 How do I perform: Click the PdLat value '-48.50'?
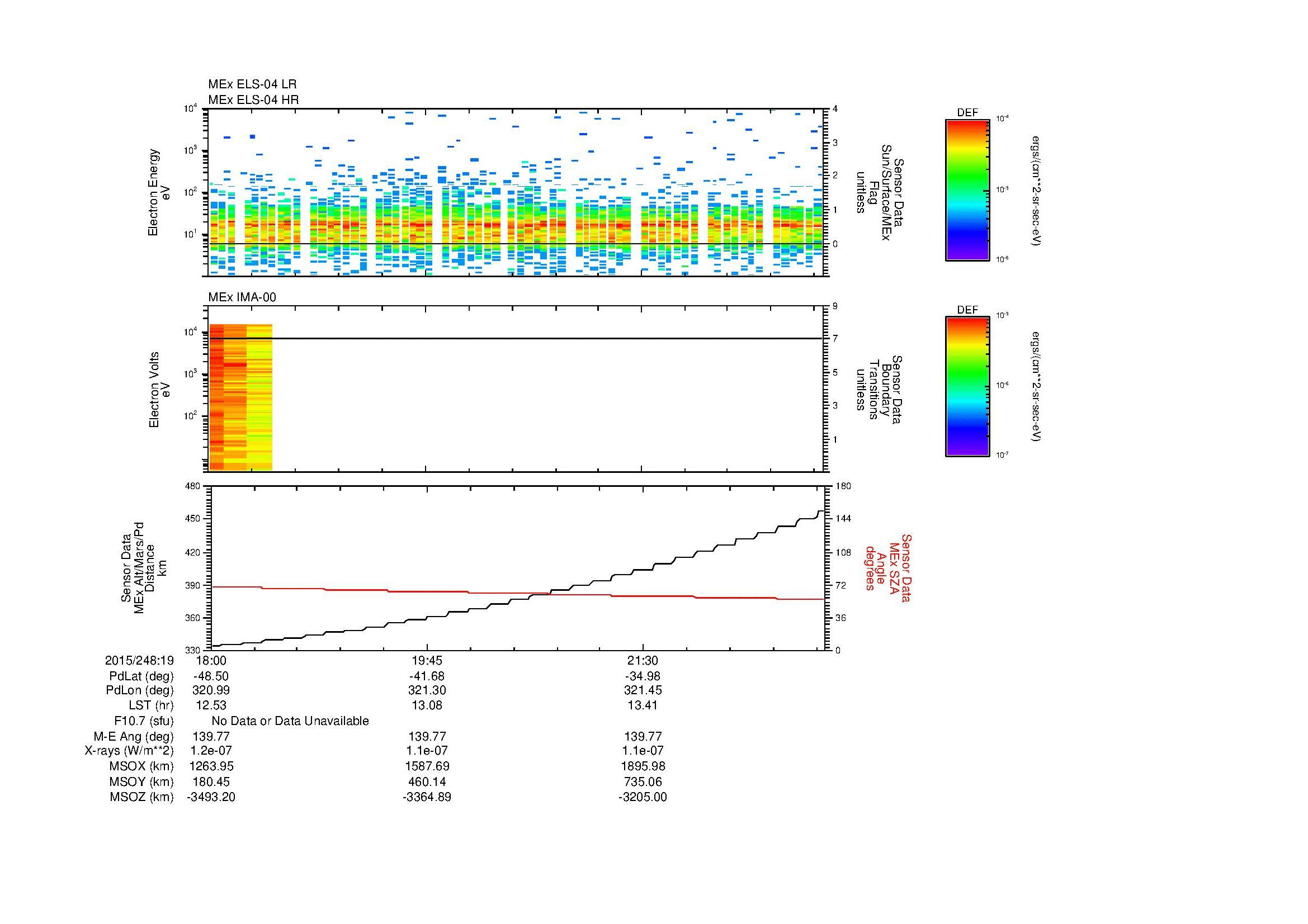[x=211, y=676]
